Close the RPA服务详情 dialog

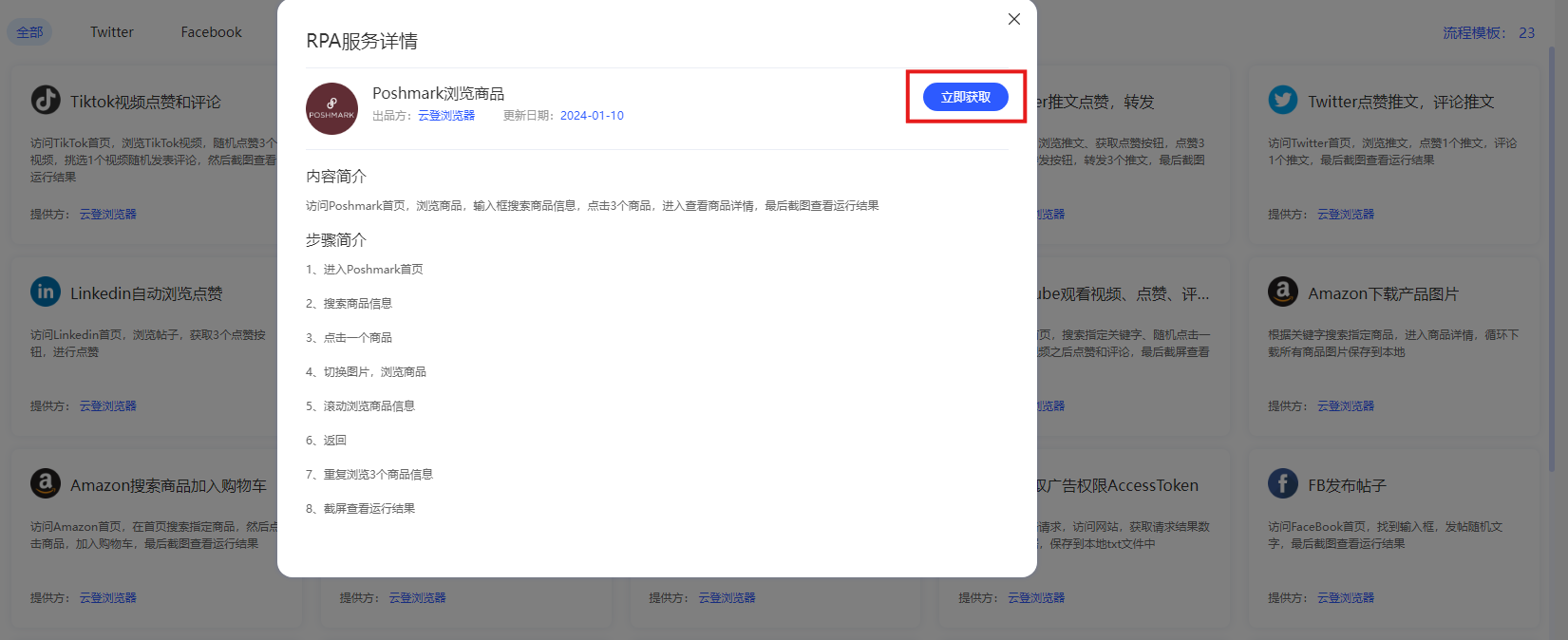[x=1014, y=19]
